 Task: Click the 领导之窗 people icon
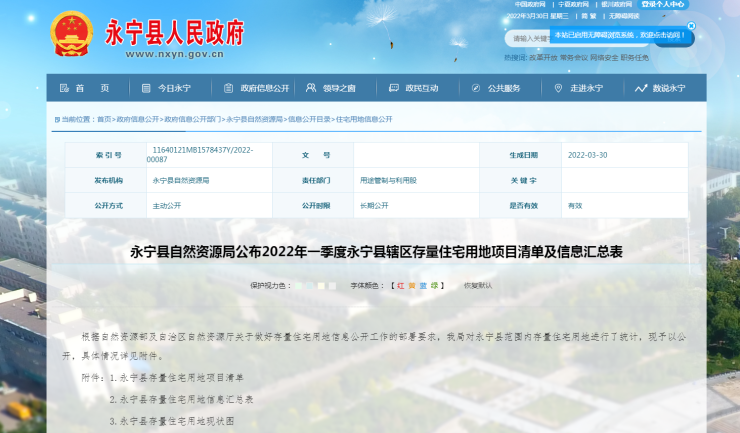(x=312, y=88)
